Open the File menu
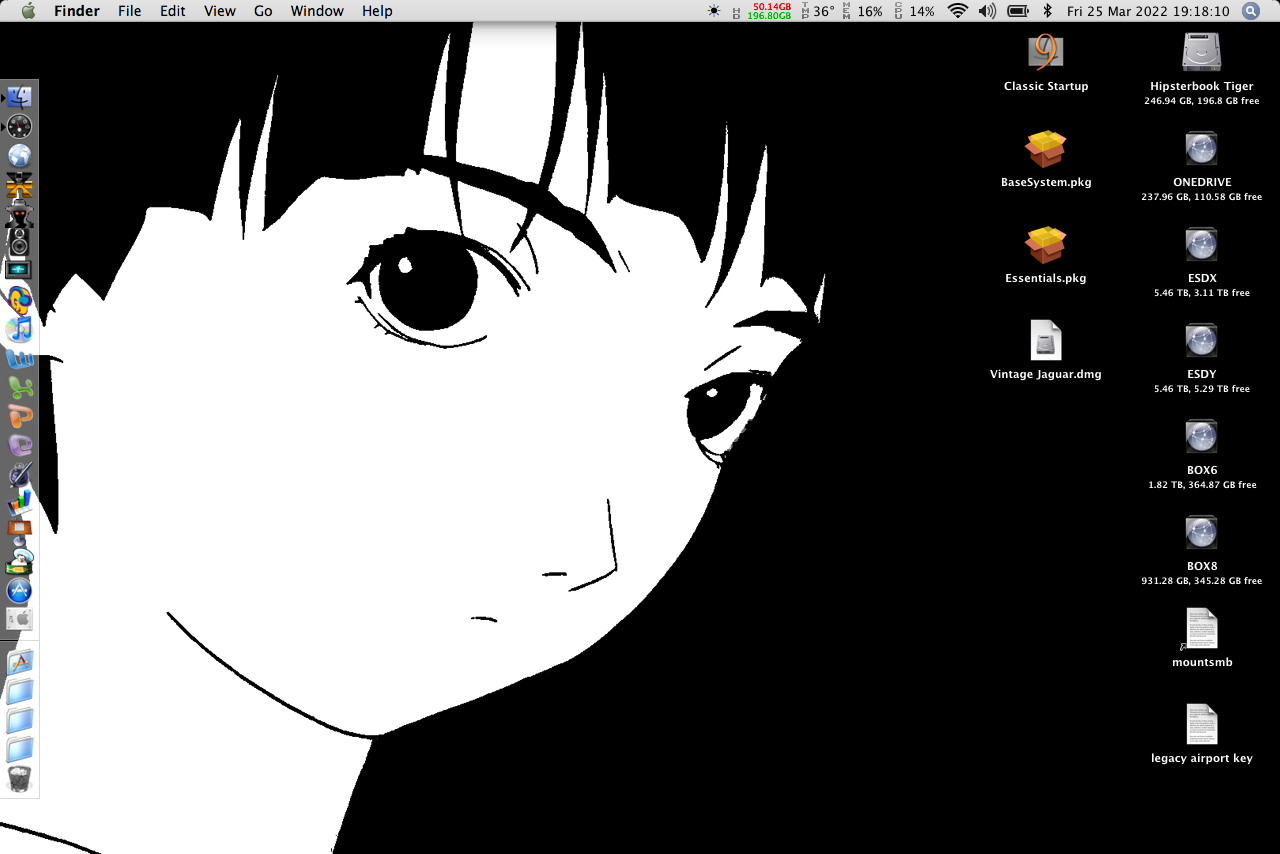Screen dimensions: 1280x854 pyautogui.click(x=129, y=11)
